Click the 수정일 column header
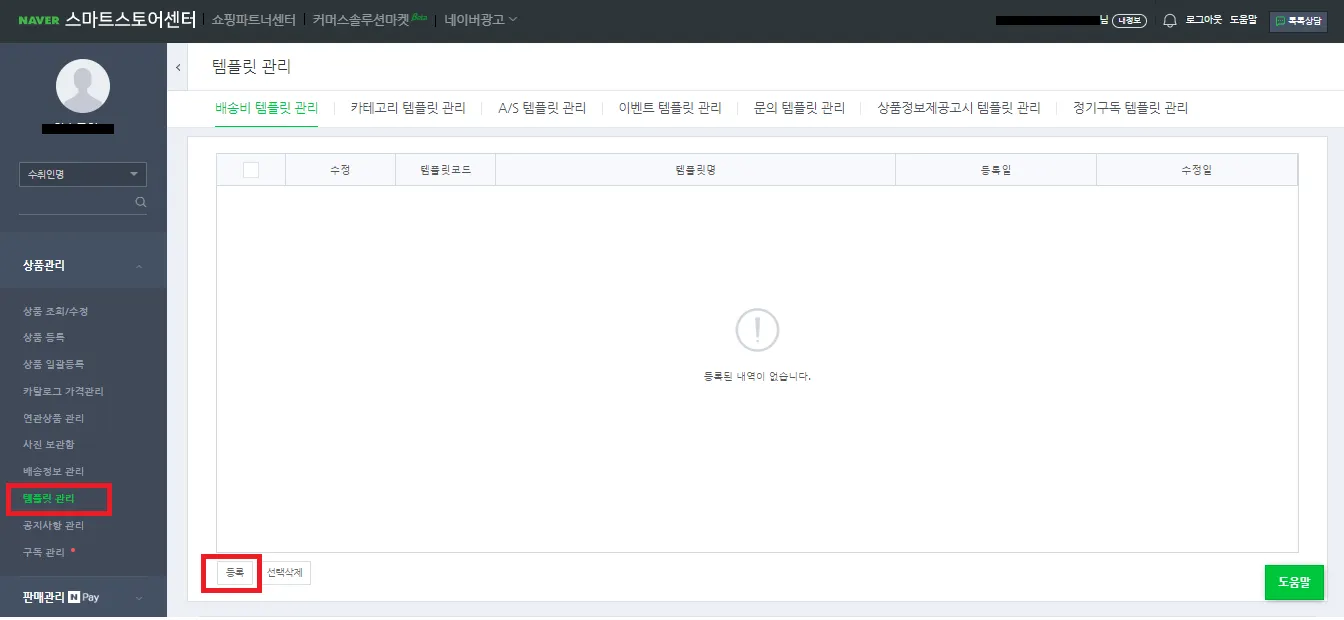 point(1196,170)
